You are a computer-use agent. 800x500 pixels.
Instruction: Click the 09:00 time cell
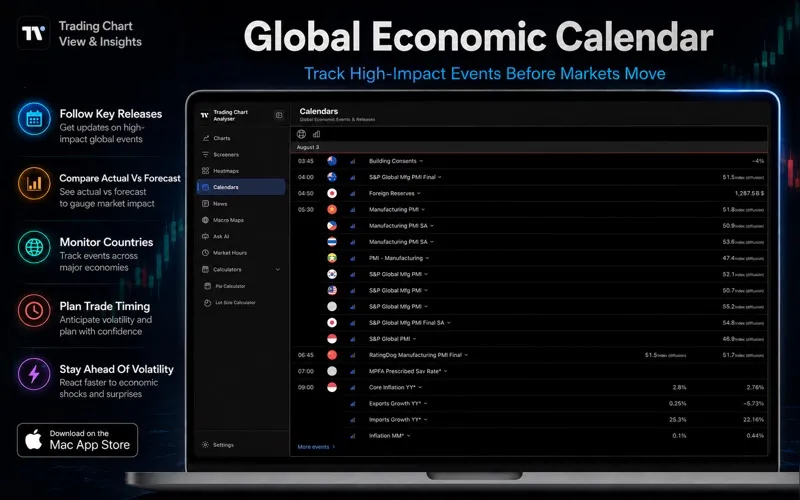(x=306, y=387)
